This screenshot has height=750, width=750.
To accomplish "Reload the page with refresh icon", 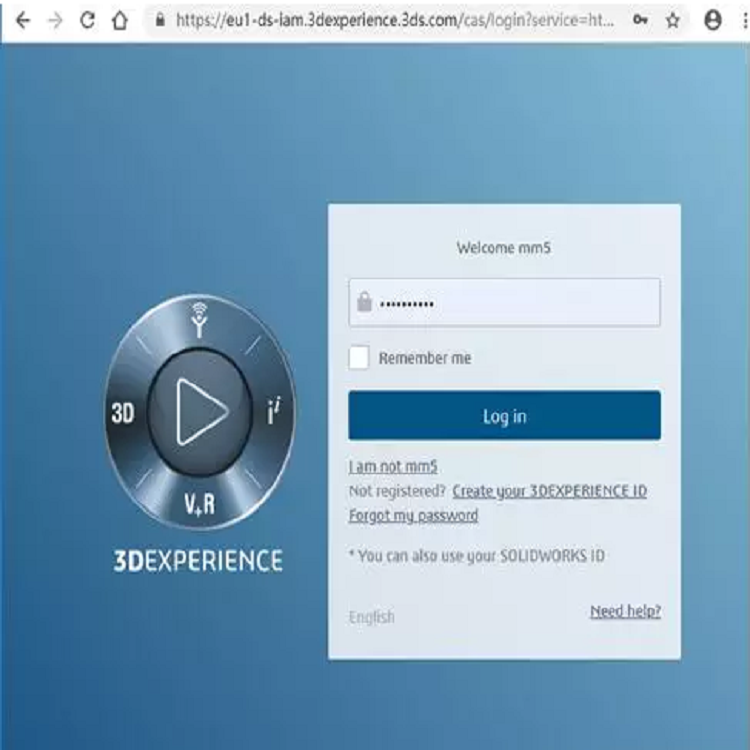I will point(87,20).
